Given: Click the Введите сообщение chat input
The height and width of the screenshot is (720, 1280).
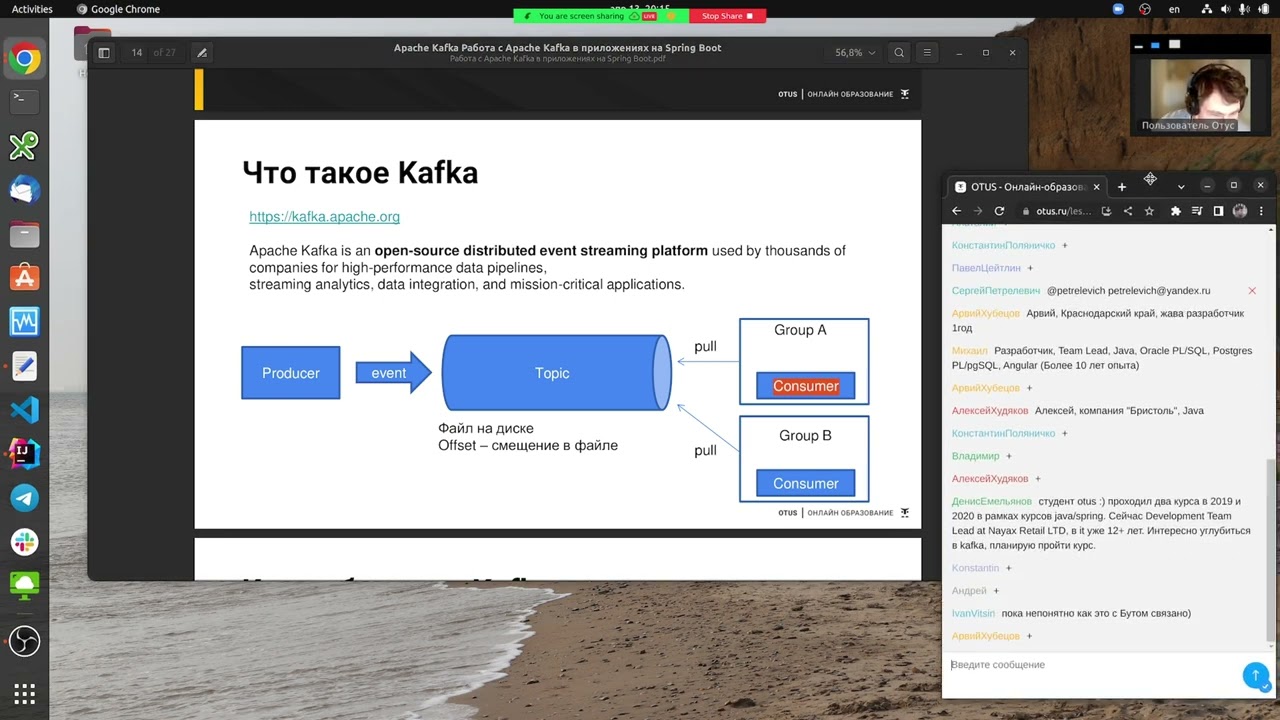Looking at the screenshot, I should [1092, 665].
